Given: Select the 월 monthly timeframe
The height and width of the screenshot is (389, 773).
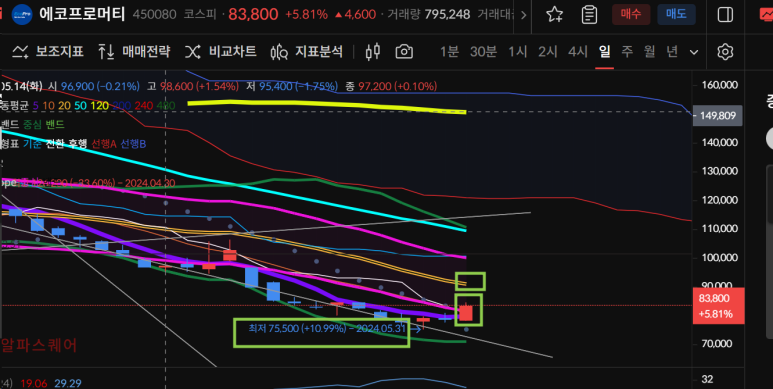Looking at the screenshot, I should (649, 51).
